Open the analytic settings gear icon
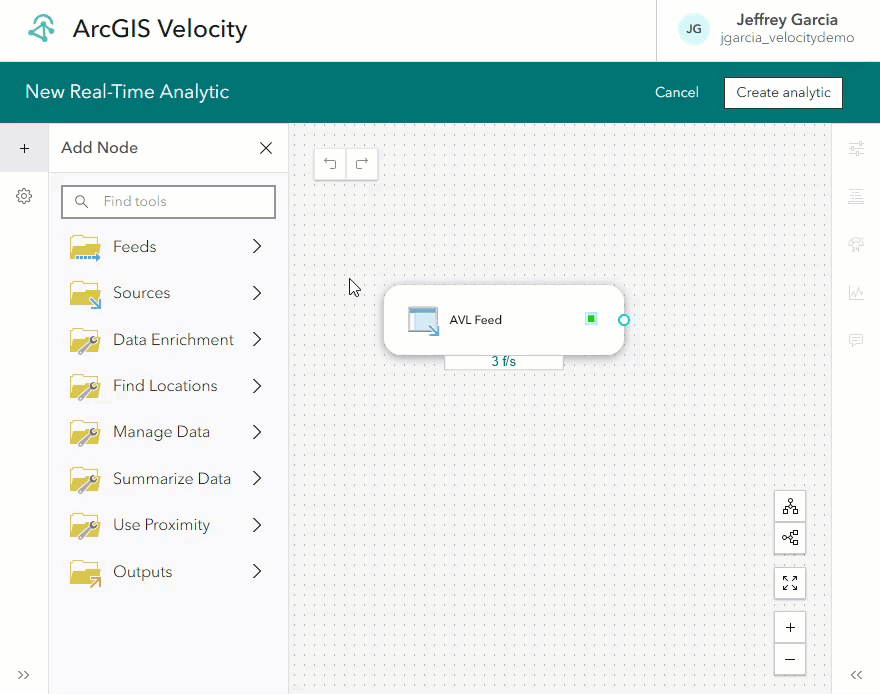 (x=24, y=196)
